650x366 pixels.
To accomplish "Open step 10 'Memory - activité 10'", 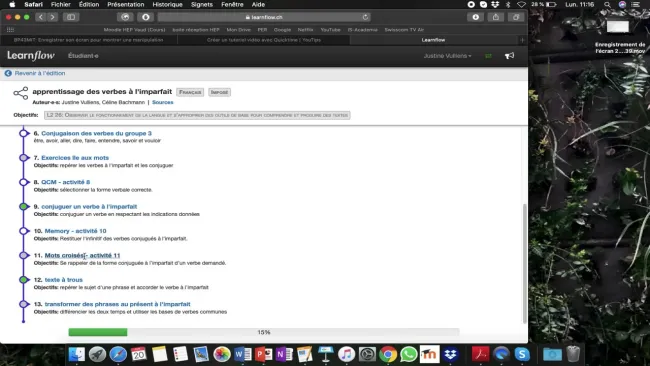I will tap(75, 231).
